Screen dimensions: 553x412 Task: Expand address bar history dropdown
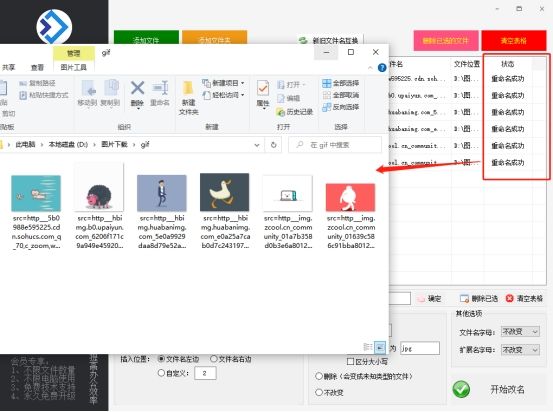pos(257,145)
